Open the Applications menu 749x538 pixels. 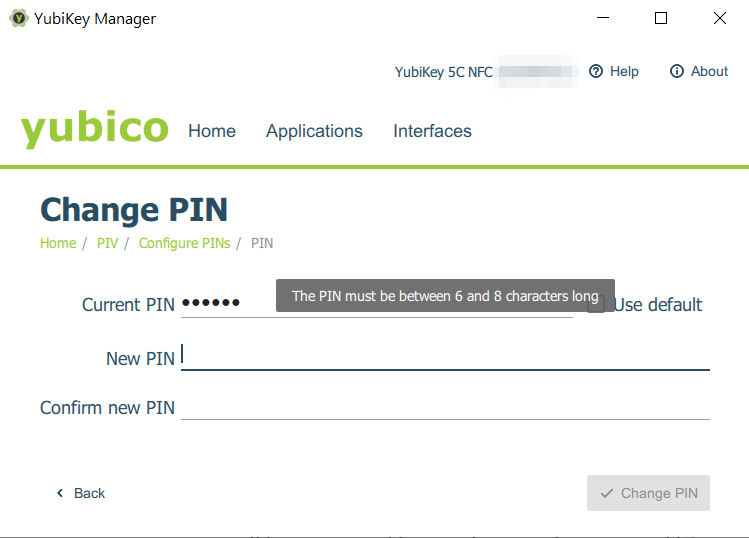tap(314, 131)
